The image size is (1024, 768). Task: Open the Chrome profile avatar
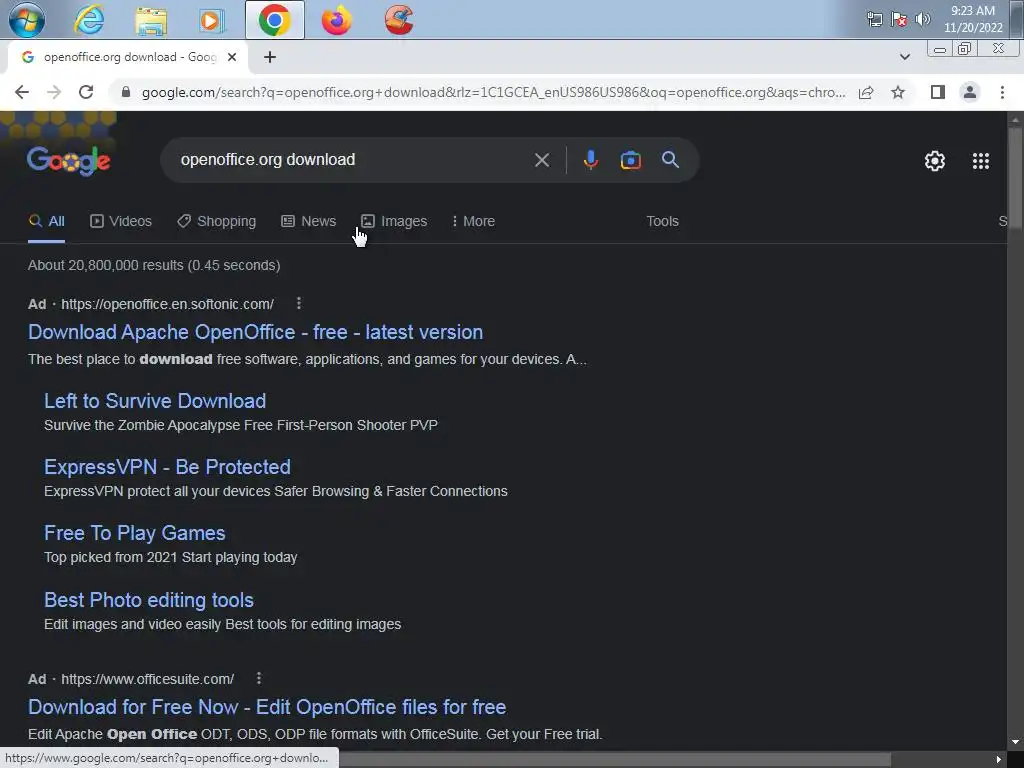click(970, 92)
